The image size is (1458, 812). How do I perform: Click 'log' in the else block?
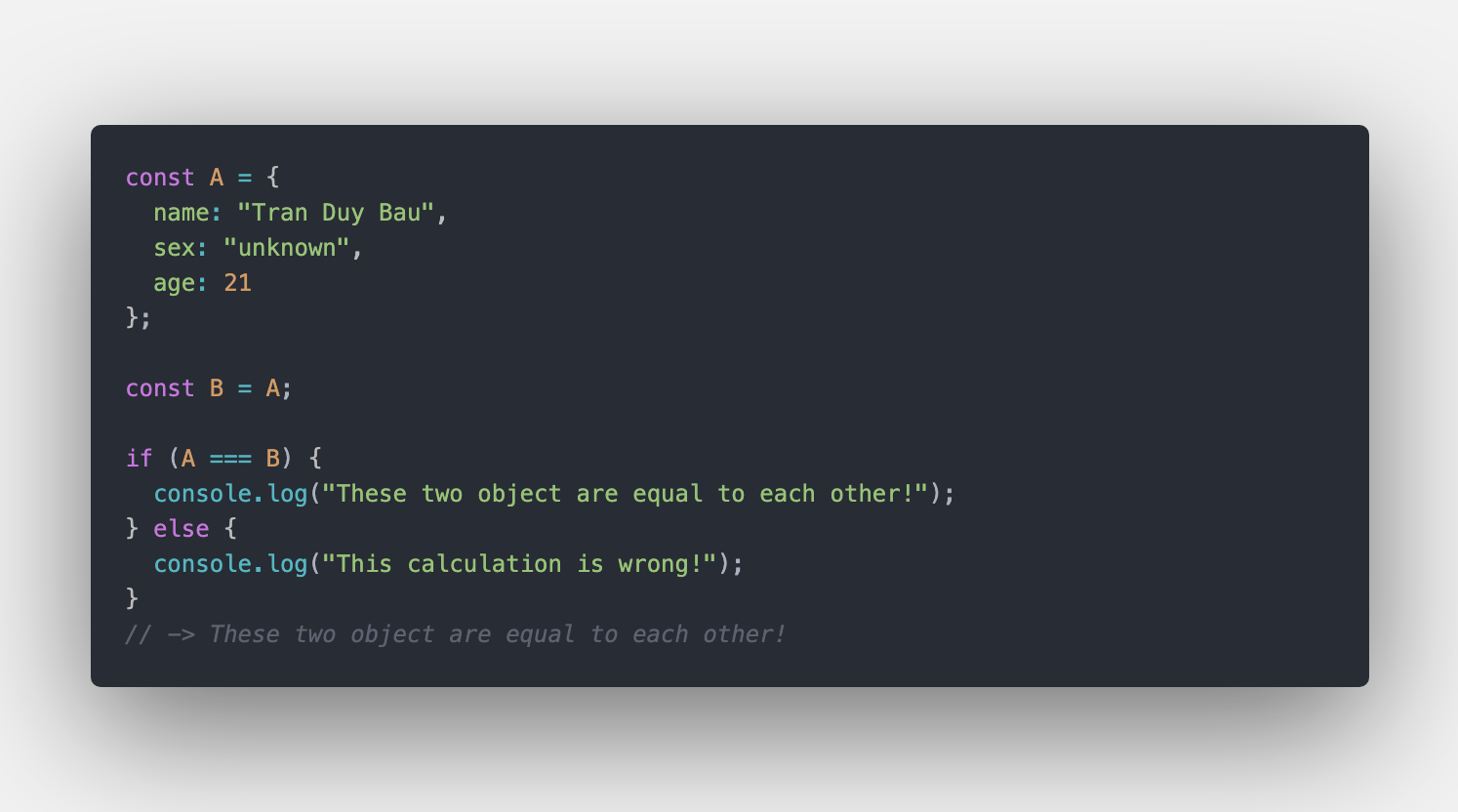288,564
